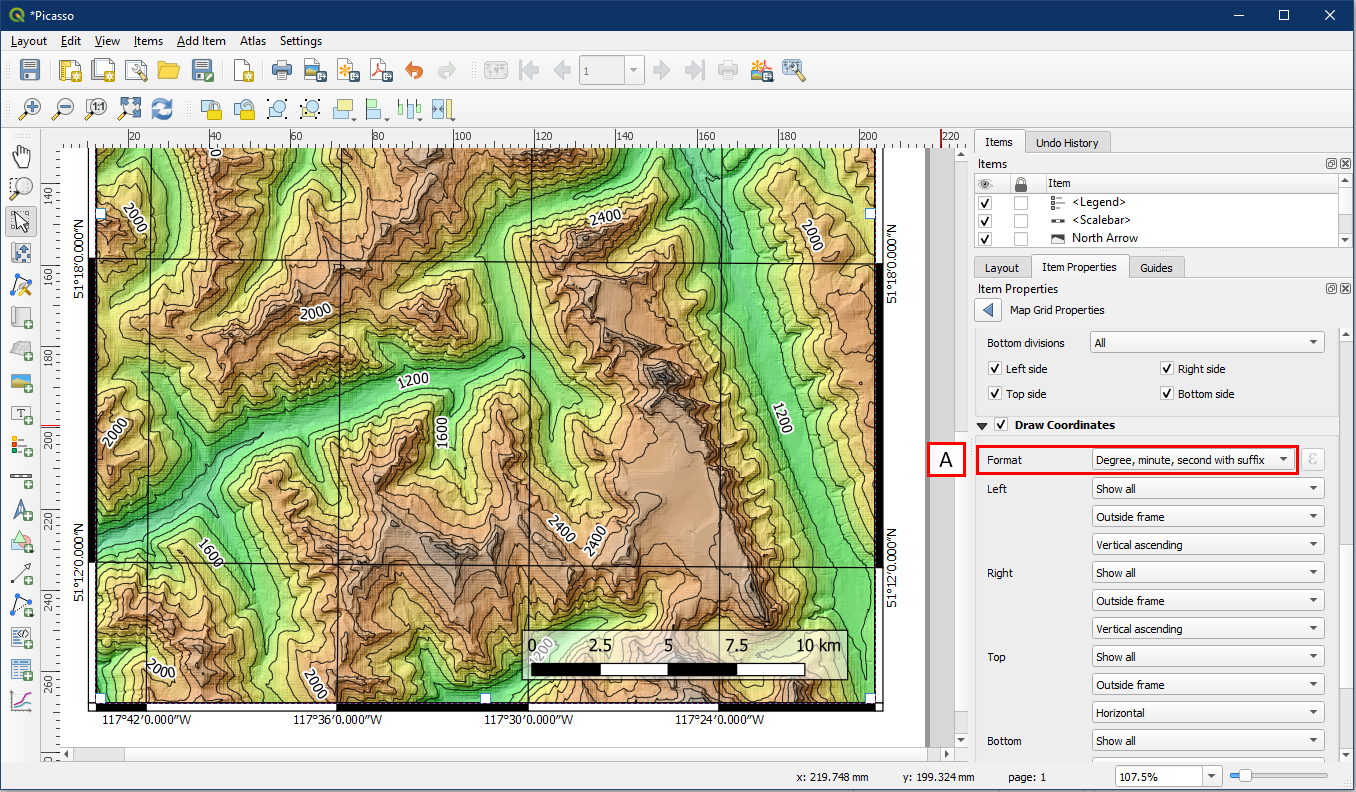Click the Zoom Full icon
This screenshot has width=1356, height=792.
point(129,108)
